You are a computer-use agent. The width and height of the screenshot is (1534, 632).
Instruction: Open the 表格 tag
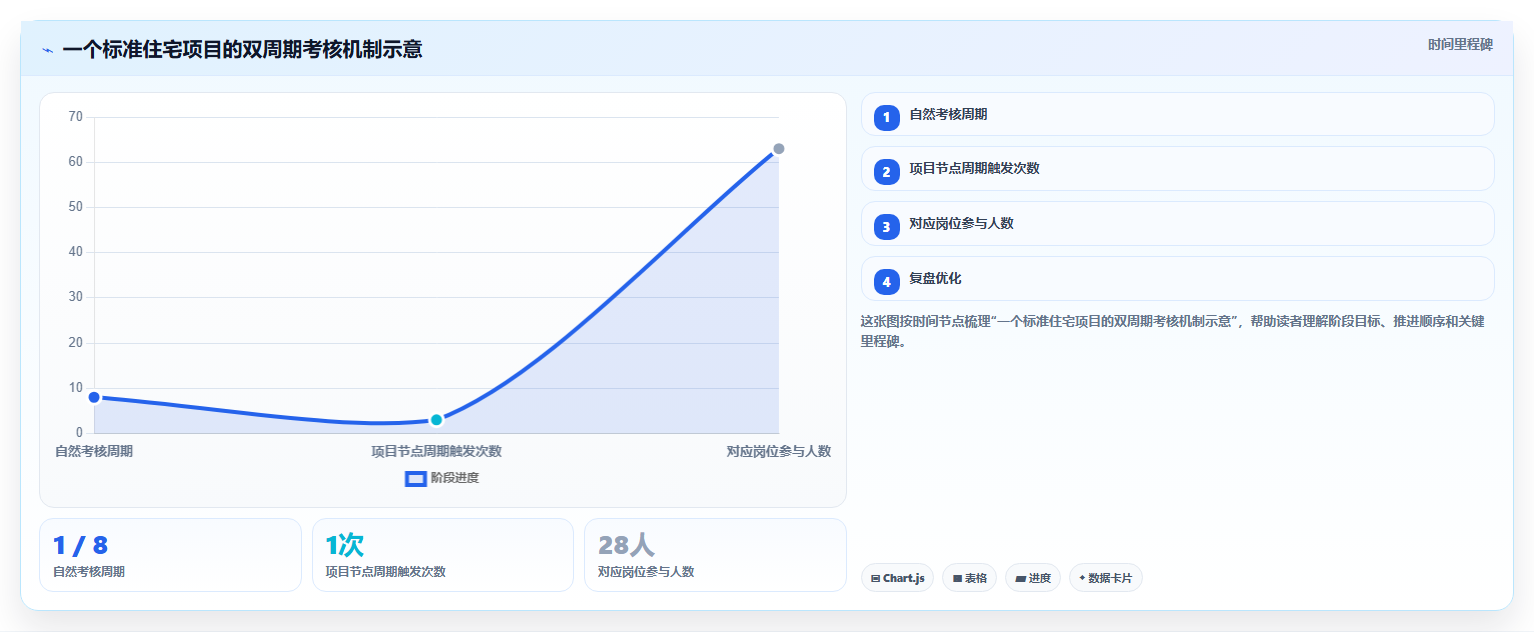click(969, 578)
